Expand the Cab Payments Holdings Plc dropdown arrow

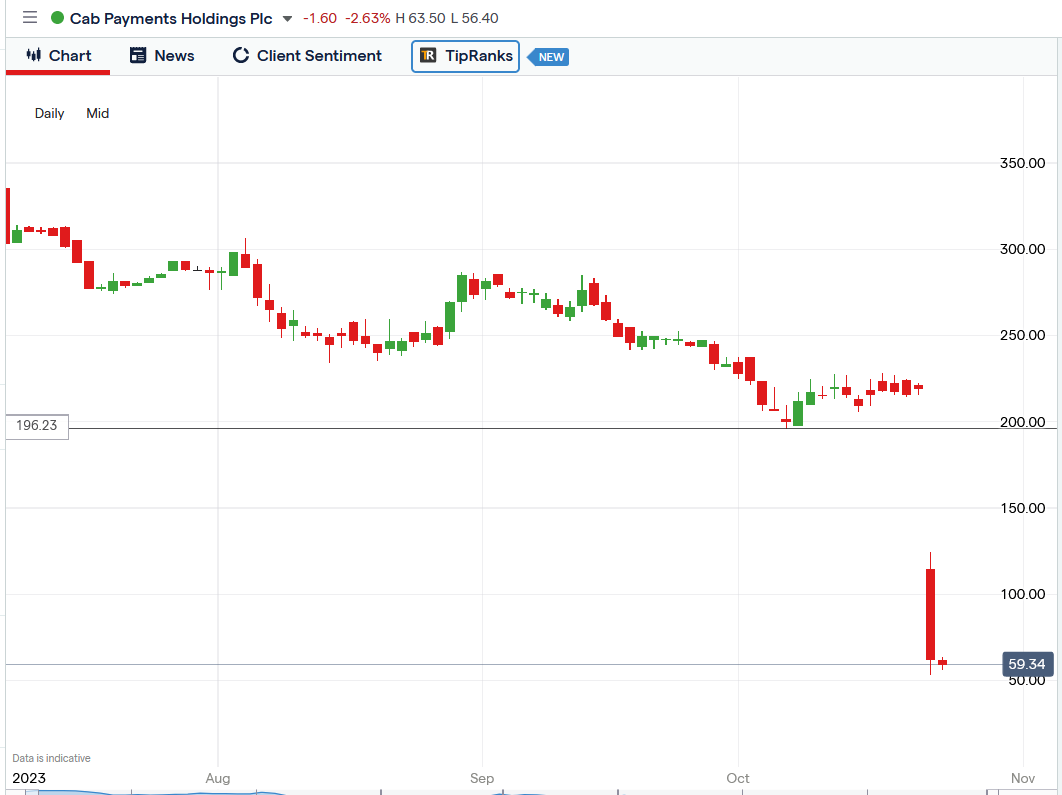pyautogui.click(x=287, y=19)
